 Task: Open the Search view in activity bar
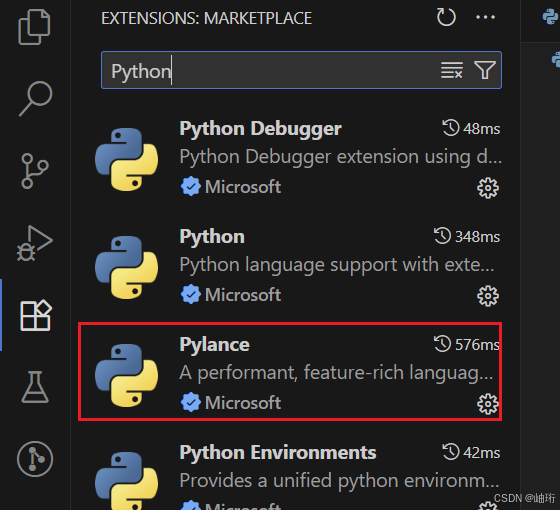35,98
